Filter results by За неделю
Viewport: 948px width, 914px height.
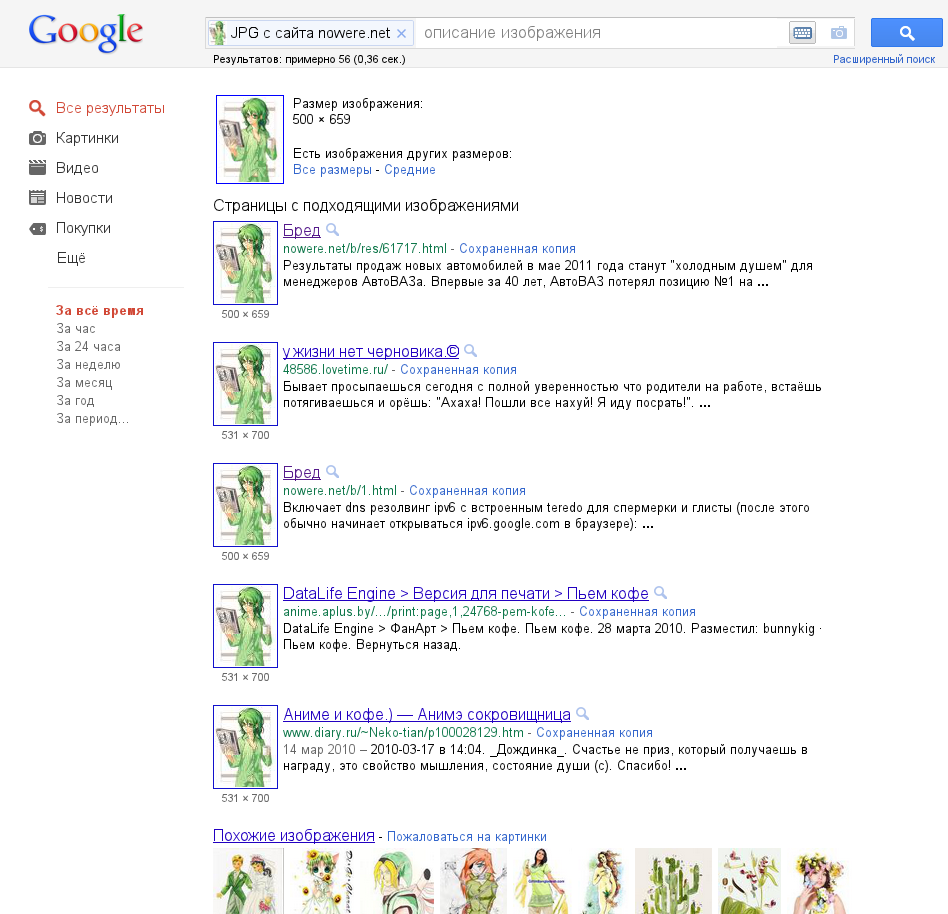(x=88, y=365)
